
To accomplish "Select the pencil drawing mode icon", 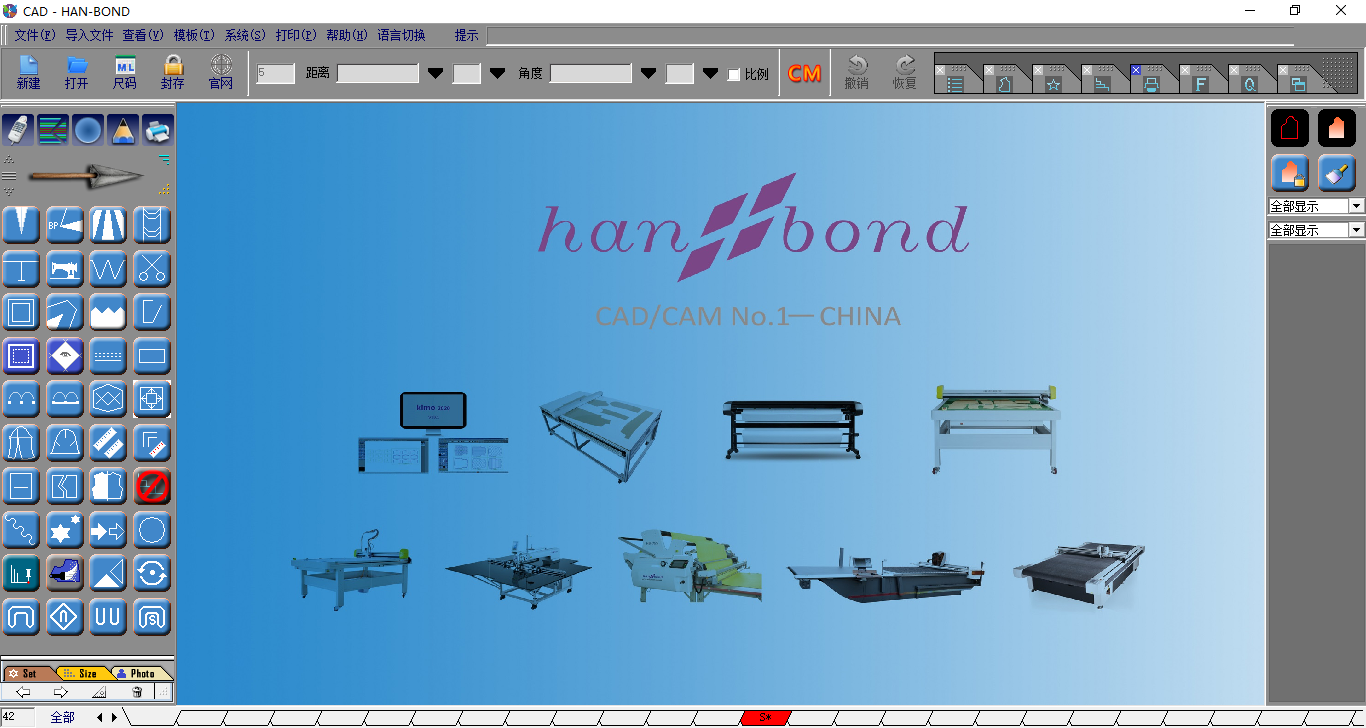I will (x=123, y=130).
